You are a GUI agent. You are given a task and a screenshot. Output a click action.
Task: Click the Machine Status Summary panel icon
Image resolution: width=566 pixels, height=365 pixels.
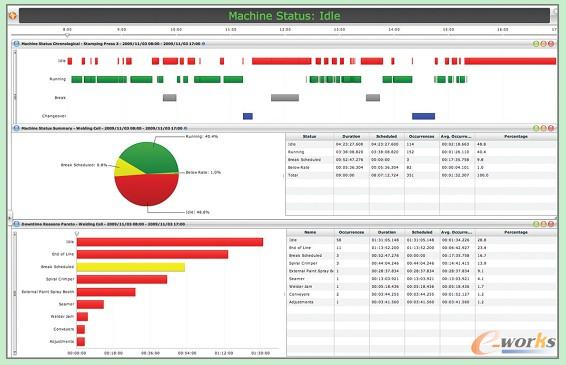click(16, 128)
